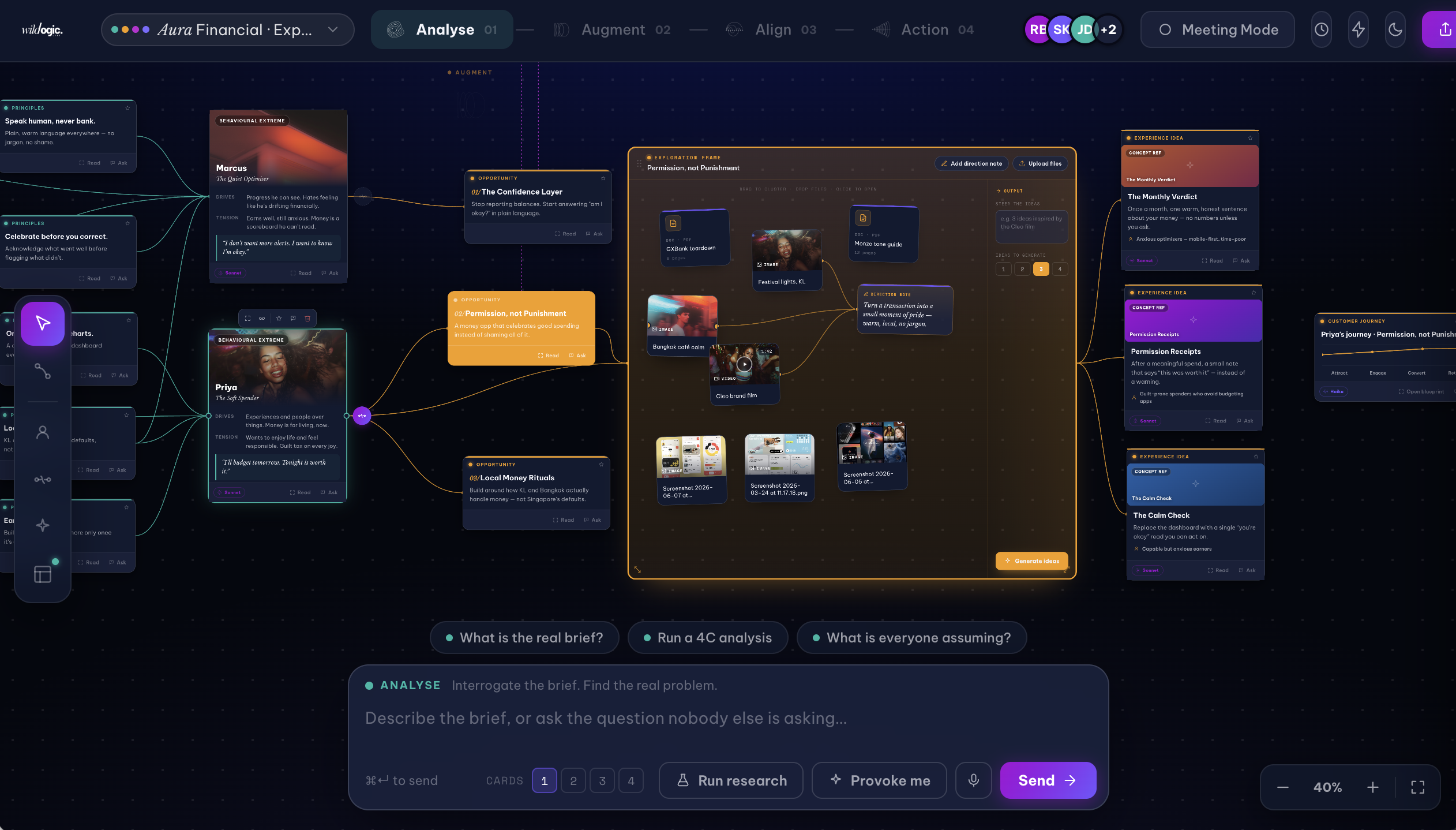Click Provoke me button
The height and width of the screenshot is (830, 1456).
coord(879,780)
